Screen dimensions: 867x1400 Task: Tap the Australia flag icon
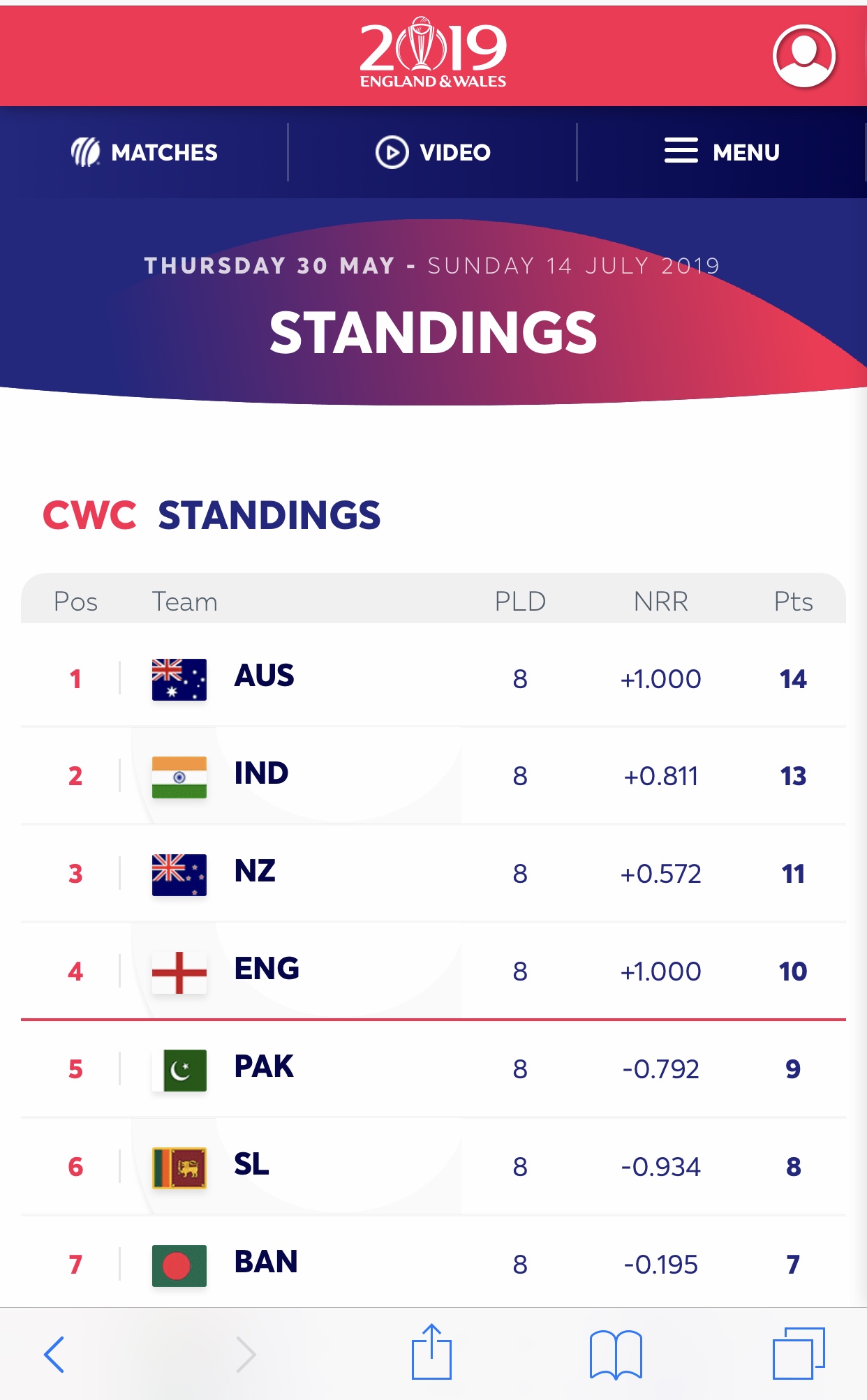pos(179,679)
